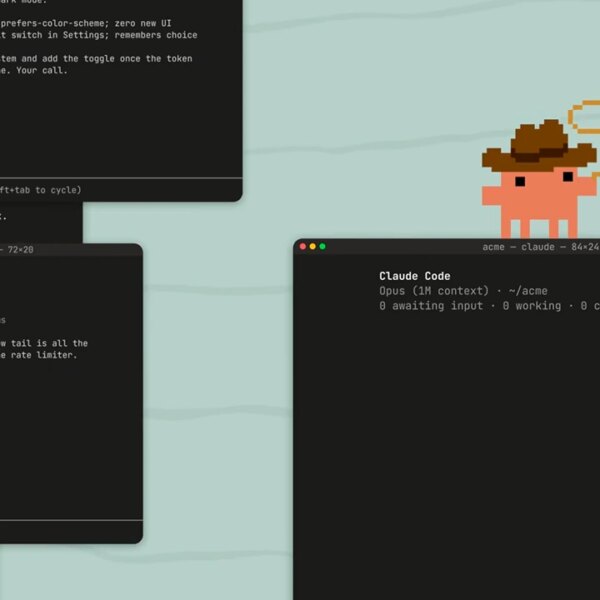The height and width of the screenshot is (600, 600).
Task: Click '0 working' status text
Action: tap(532, 306)
